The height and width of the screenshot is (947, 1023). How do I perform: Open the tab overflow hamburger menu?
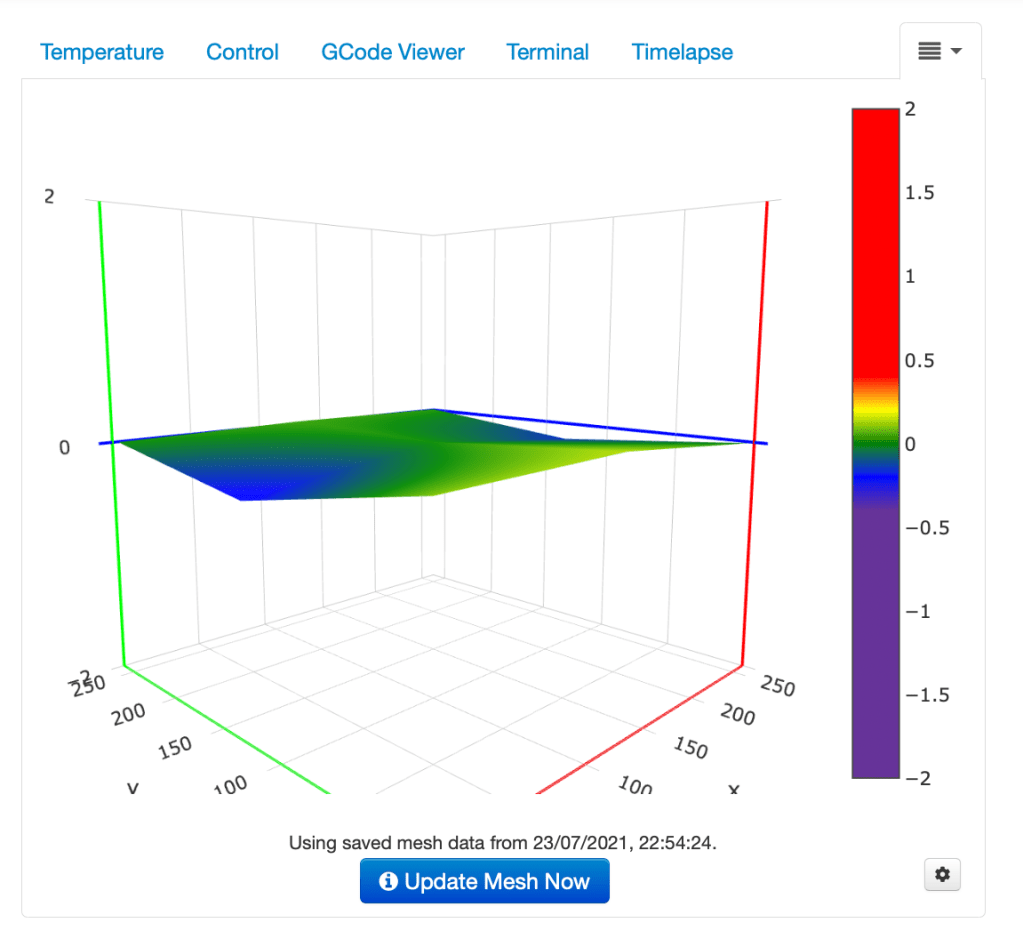coord(939,51)
